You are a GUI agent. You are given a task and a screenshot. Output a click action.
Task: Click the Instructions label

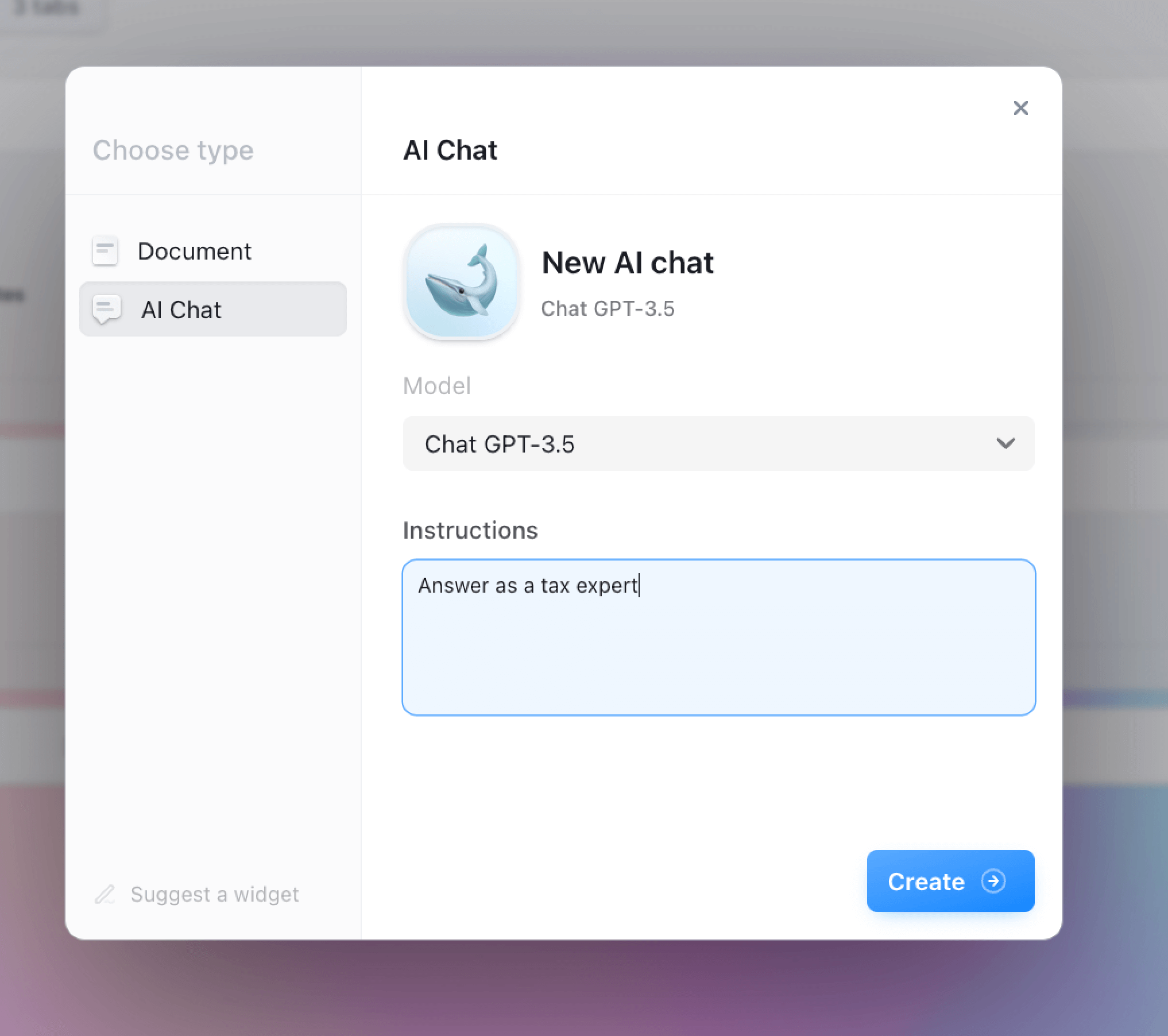470,530
